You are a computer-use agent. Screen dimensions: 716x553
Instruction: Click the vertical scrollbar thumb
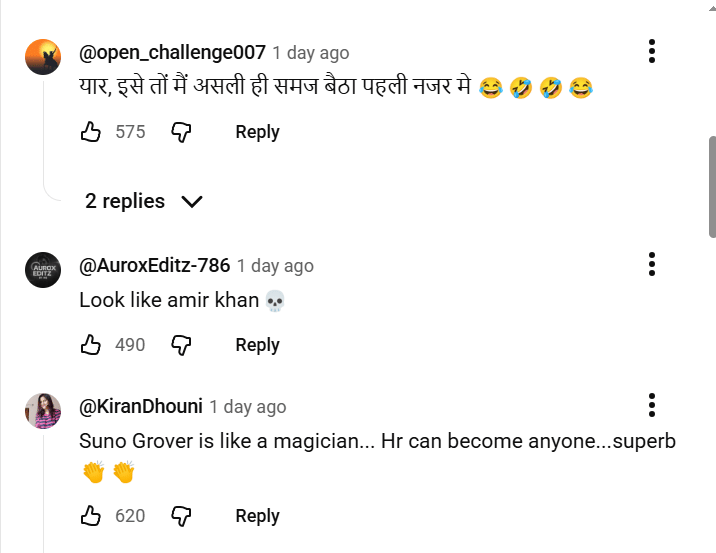click(x=711, y=186)
